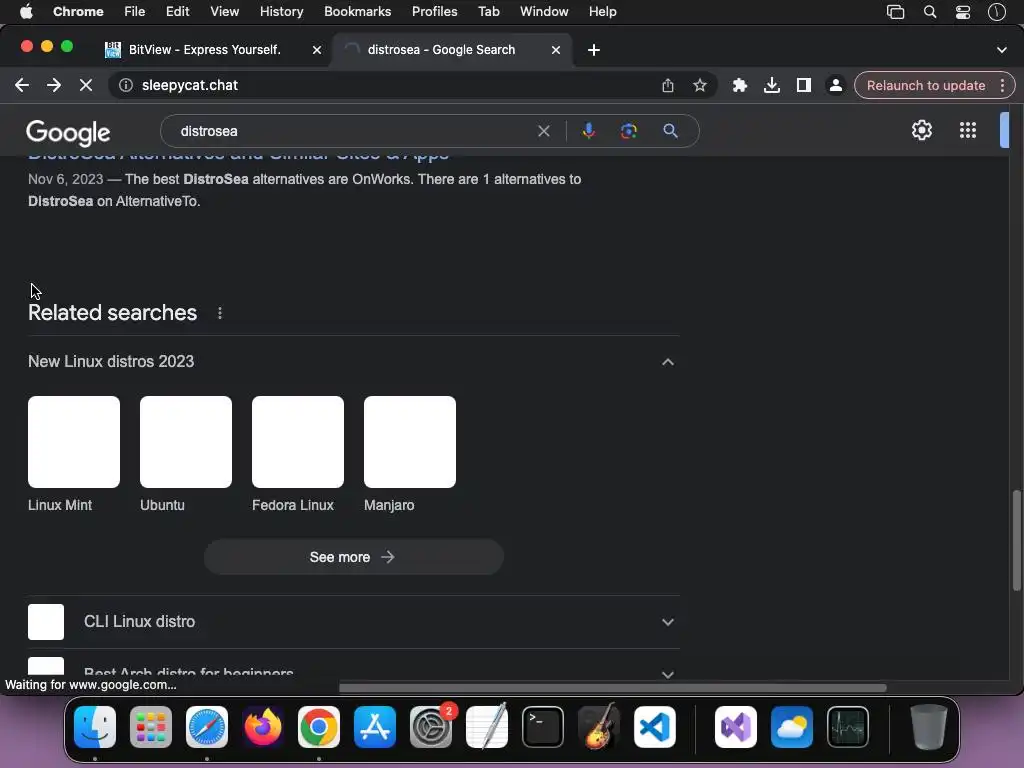Clear the Google search box

click(543, 131)
